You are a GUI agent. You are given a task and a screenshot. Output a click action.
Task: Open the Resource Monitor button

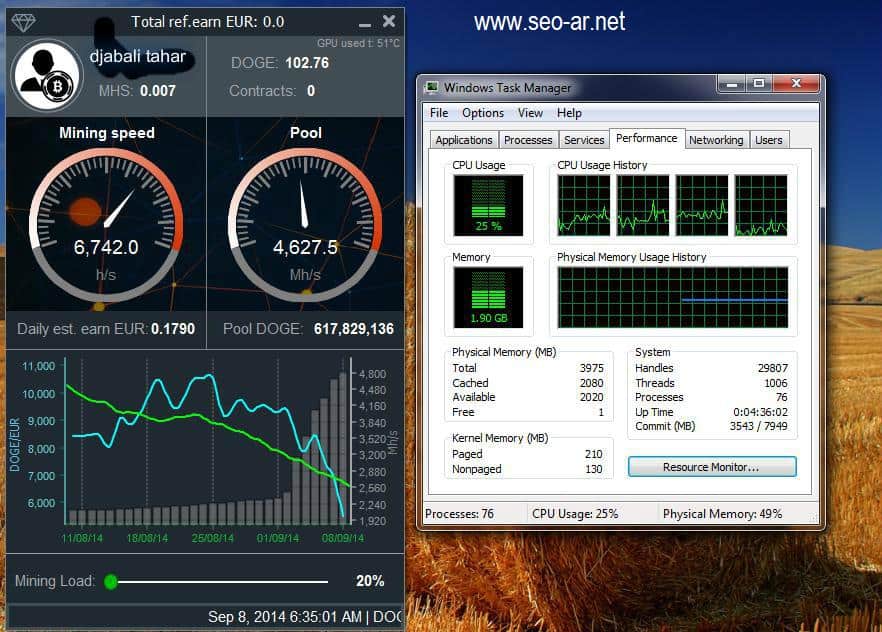[x=712, y=467]
